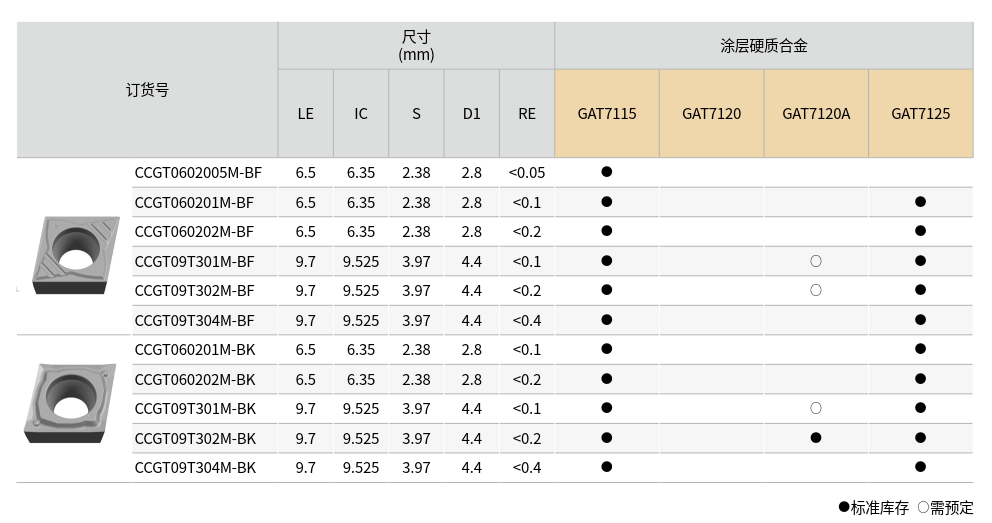Click GAT7115 dot in CCGT0602005M-BF row

[x=607, y=172]
